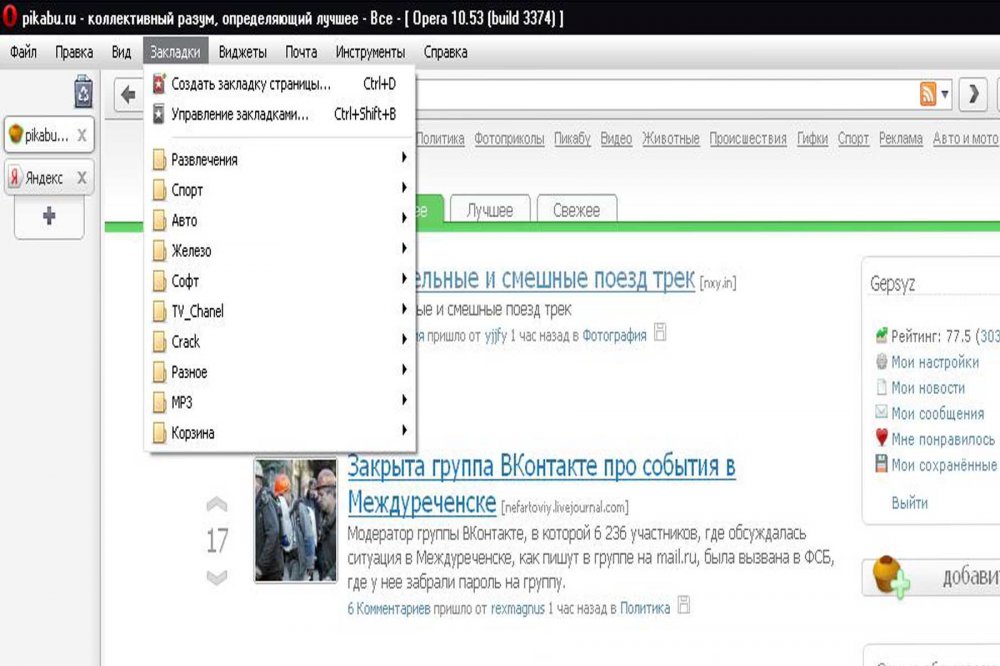Click the back navigation arrow button
The height and width of the screenshot is (666, 1000).
coord(128,96)
